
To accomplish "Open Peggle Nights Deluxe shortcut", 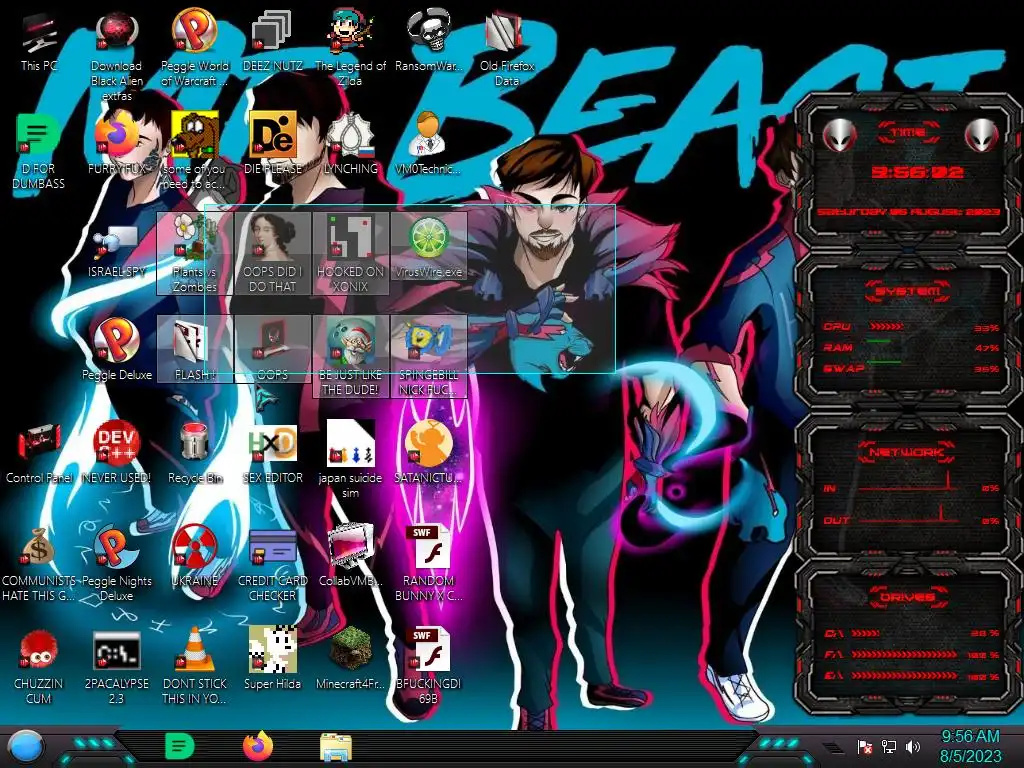I will click(116, 563).
